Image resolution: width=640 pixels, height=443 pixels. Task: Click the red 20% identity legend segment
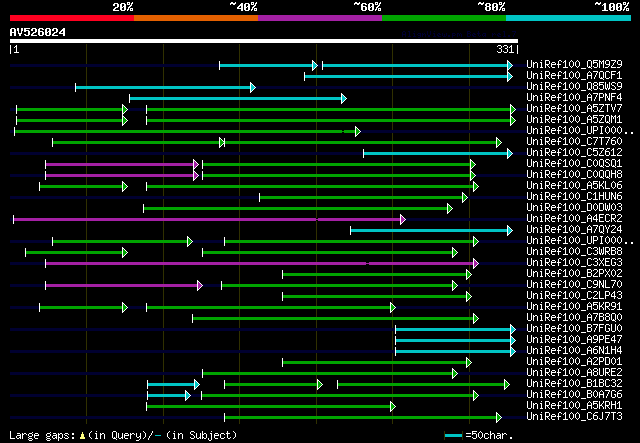[72, 18]
